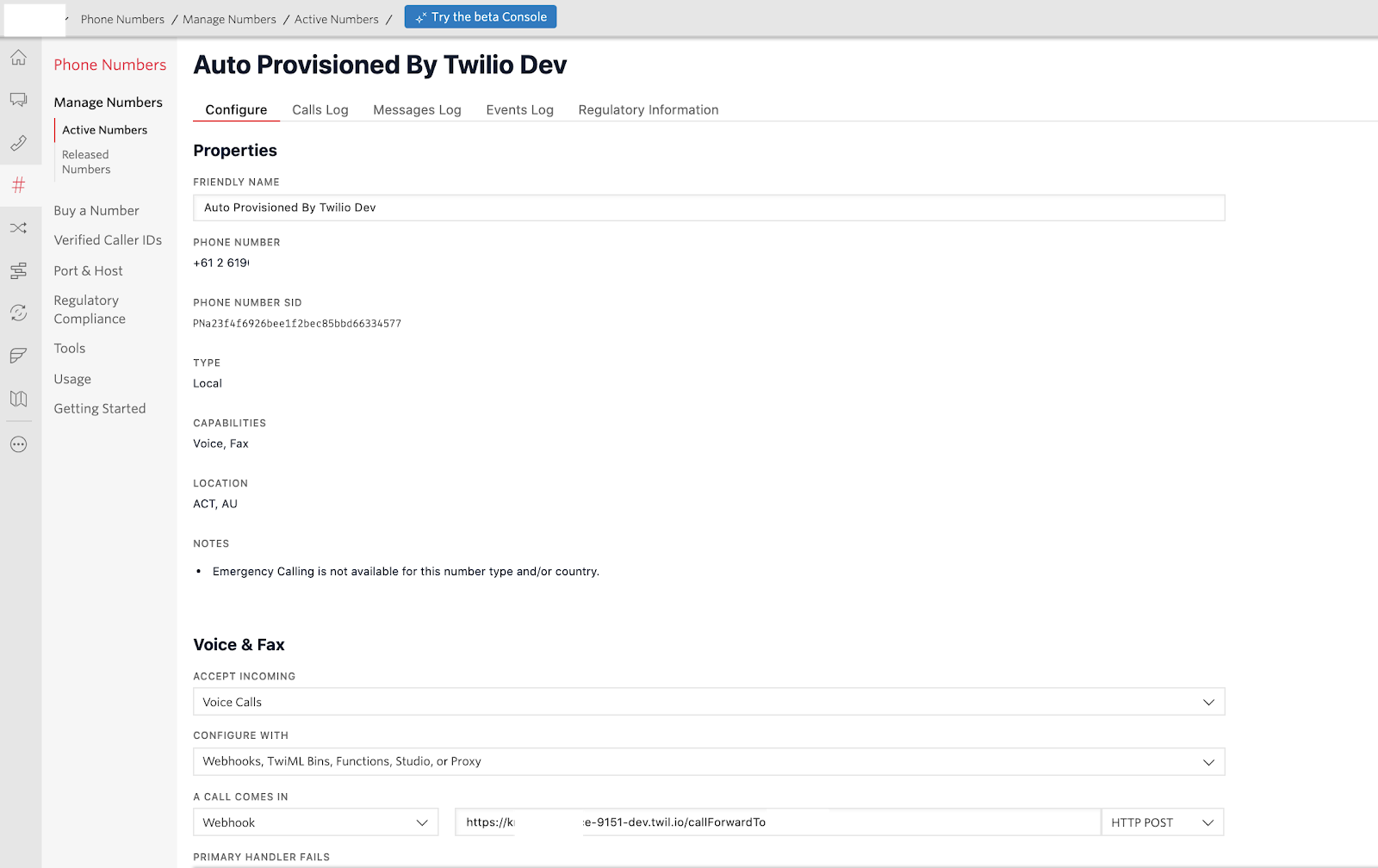Click the Friendly Name input field
The width and height of the screenshot is (1378, 868).
(x=709, y=208)
